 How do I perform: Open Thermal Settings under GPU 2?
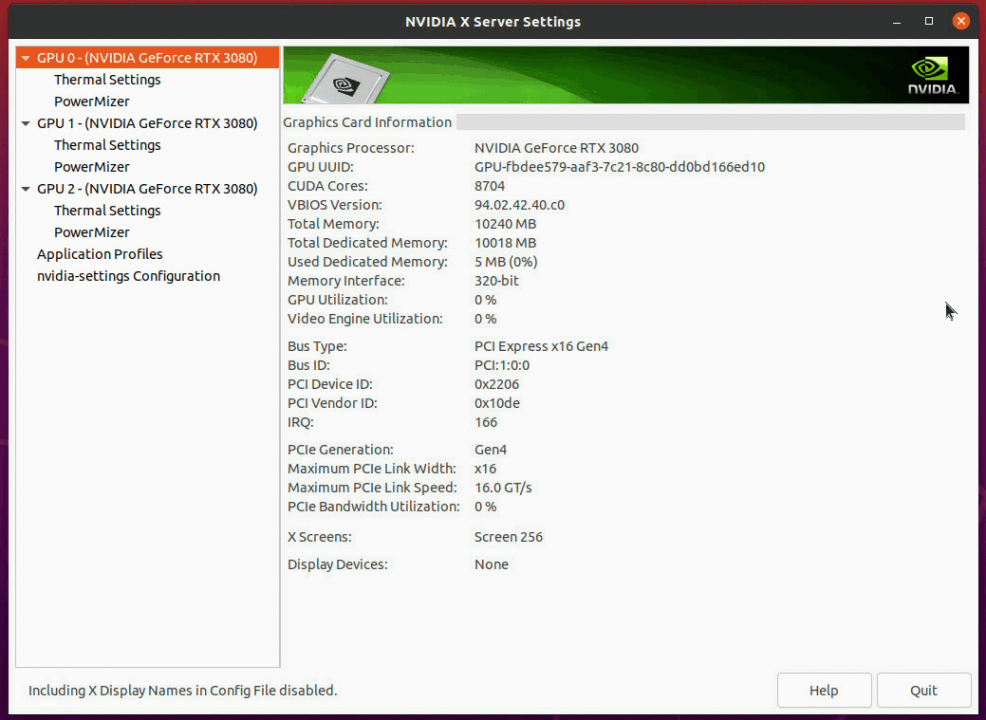108,211
